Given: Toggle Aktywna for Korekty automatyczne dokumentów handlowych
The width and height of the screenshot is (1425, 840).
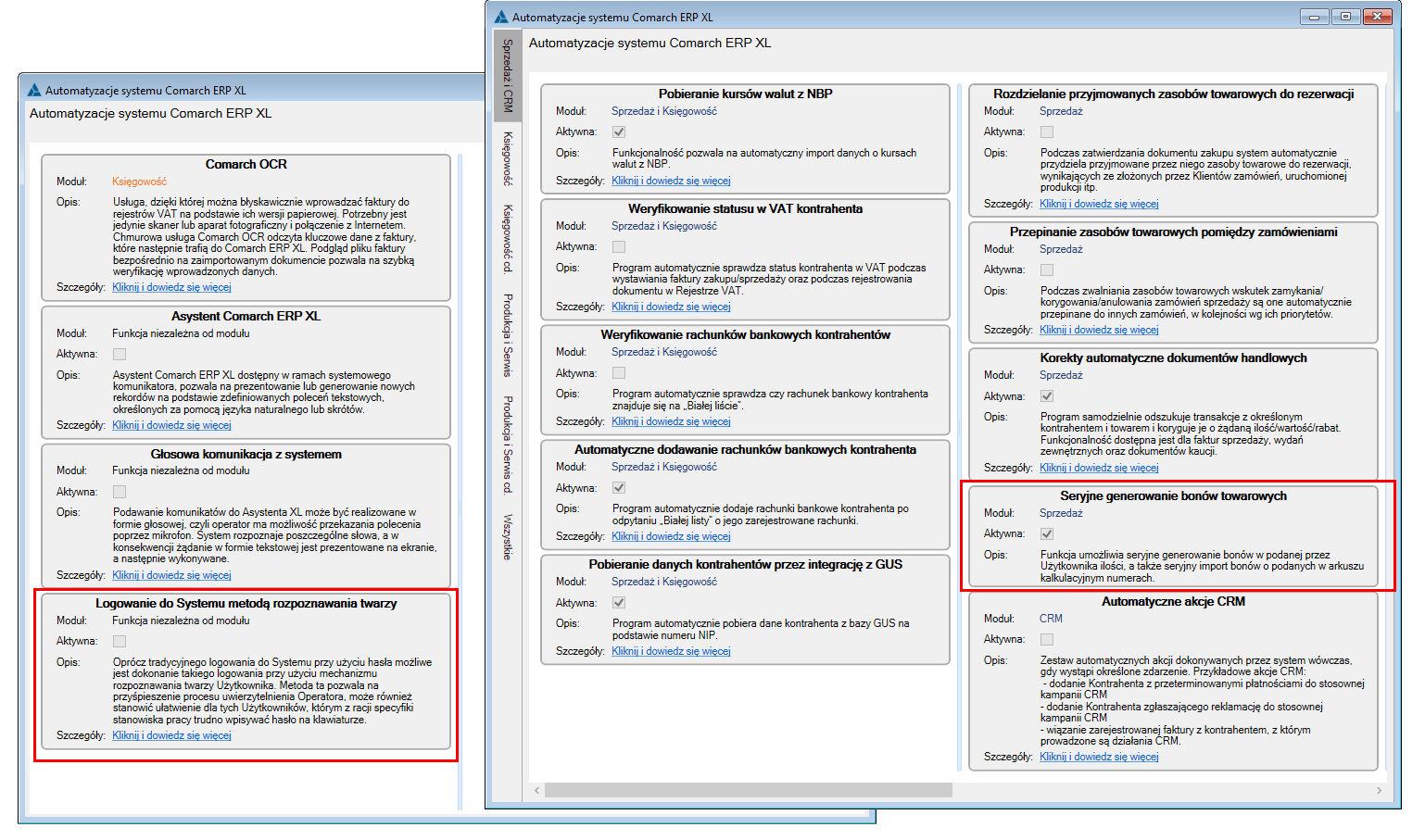Looking at the screenshot, I should pos(1047,396).
